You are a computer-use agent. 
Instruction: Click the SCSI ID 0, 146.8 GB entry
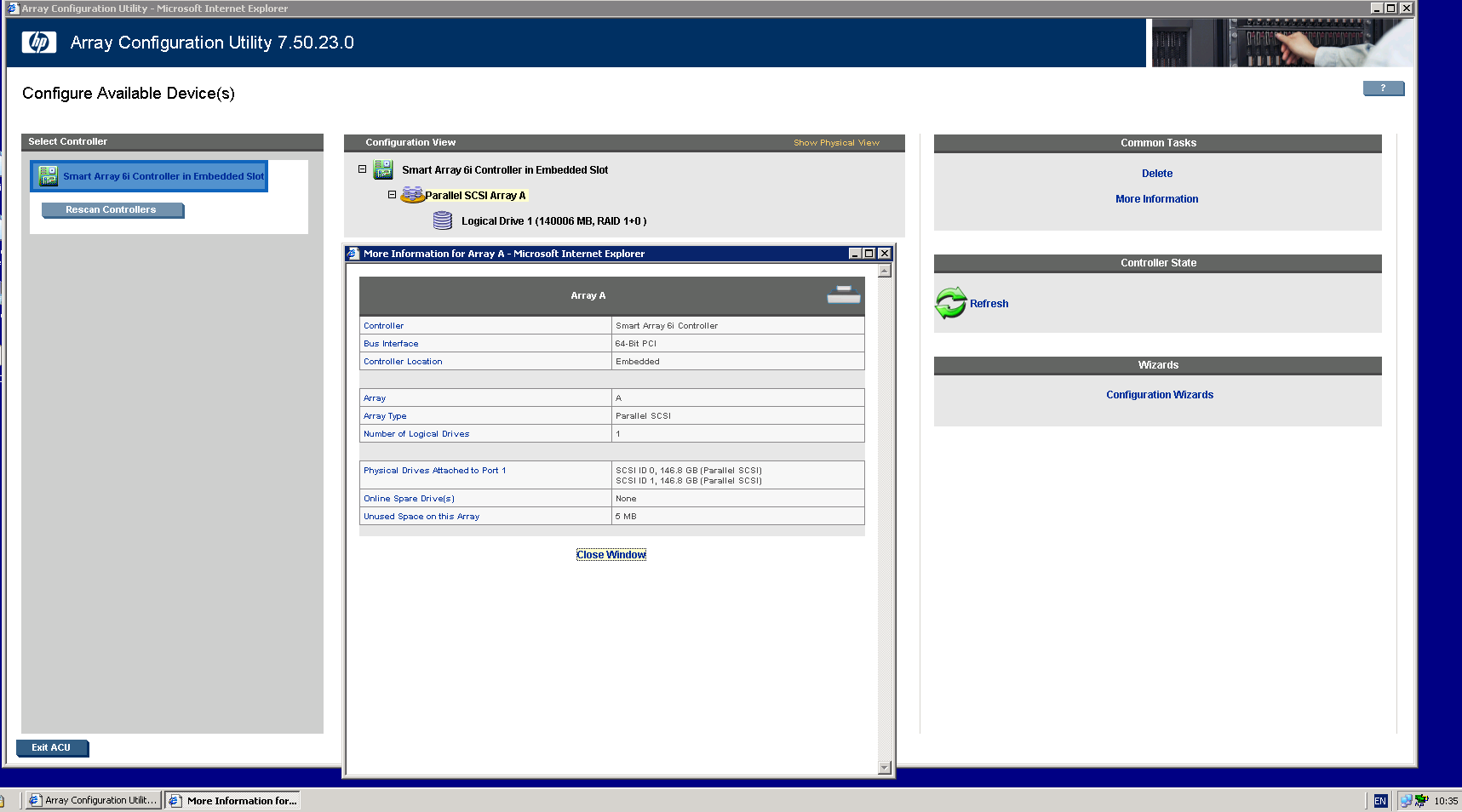click(689, 471)
